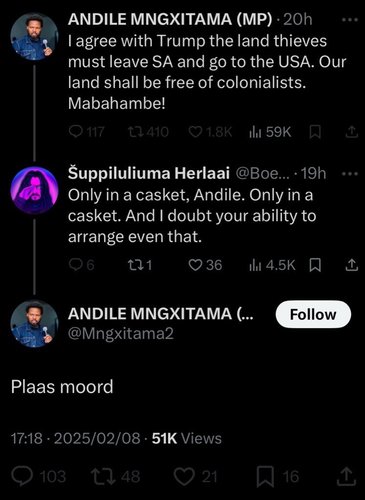Open the @Mngxitama2 profile handle
365x500 pixels.
(121, 333)
